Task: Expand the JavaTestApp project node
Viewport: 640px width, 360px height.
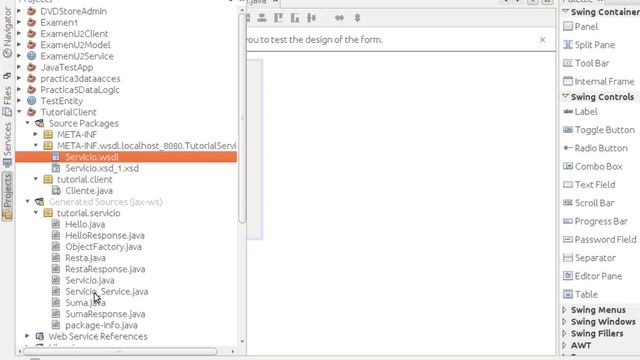Action: pyautogui.click(x=19, y=67)
